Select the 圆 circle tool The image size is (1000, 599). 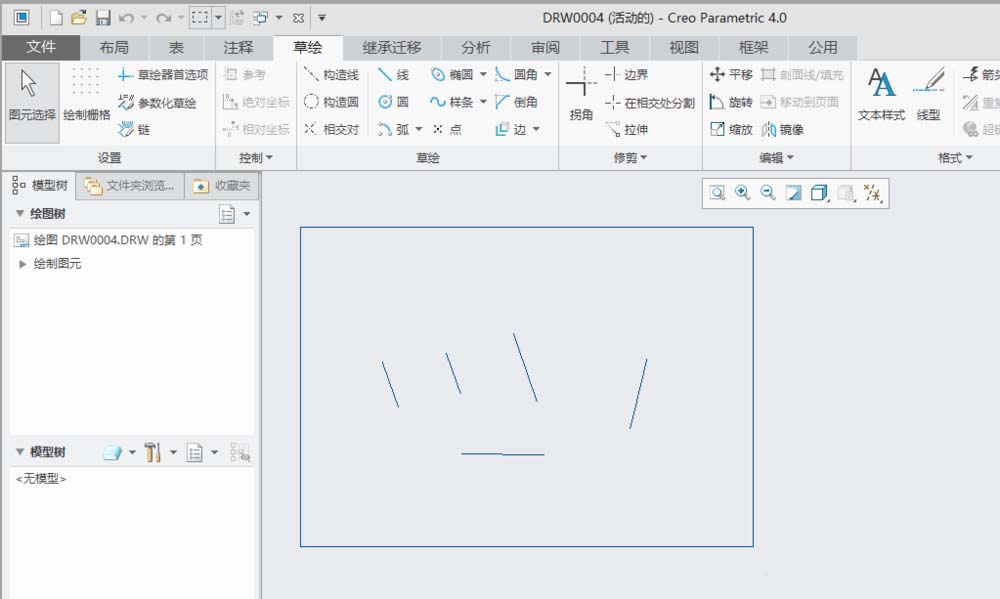click(x=393, y=102)
